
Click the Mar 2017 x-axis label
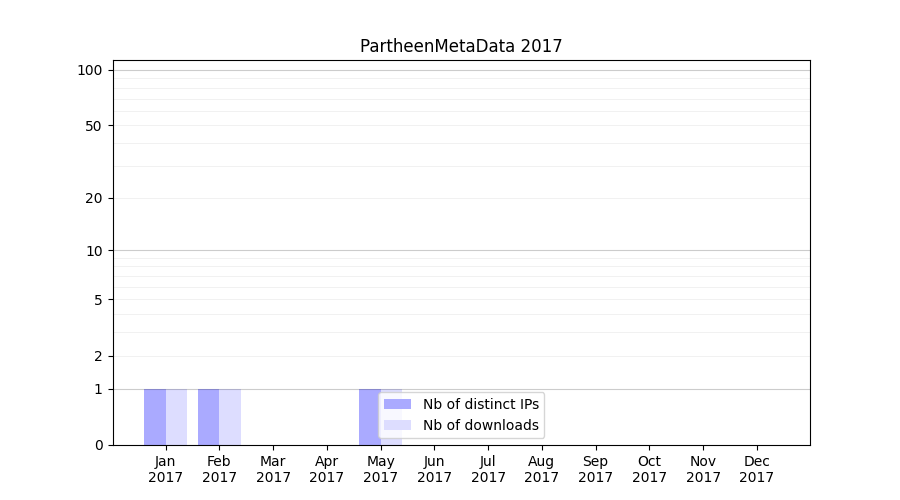pyautogui.click(x=273, y=469)
